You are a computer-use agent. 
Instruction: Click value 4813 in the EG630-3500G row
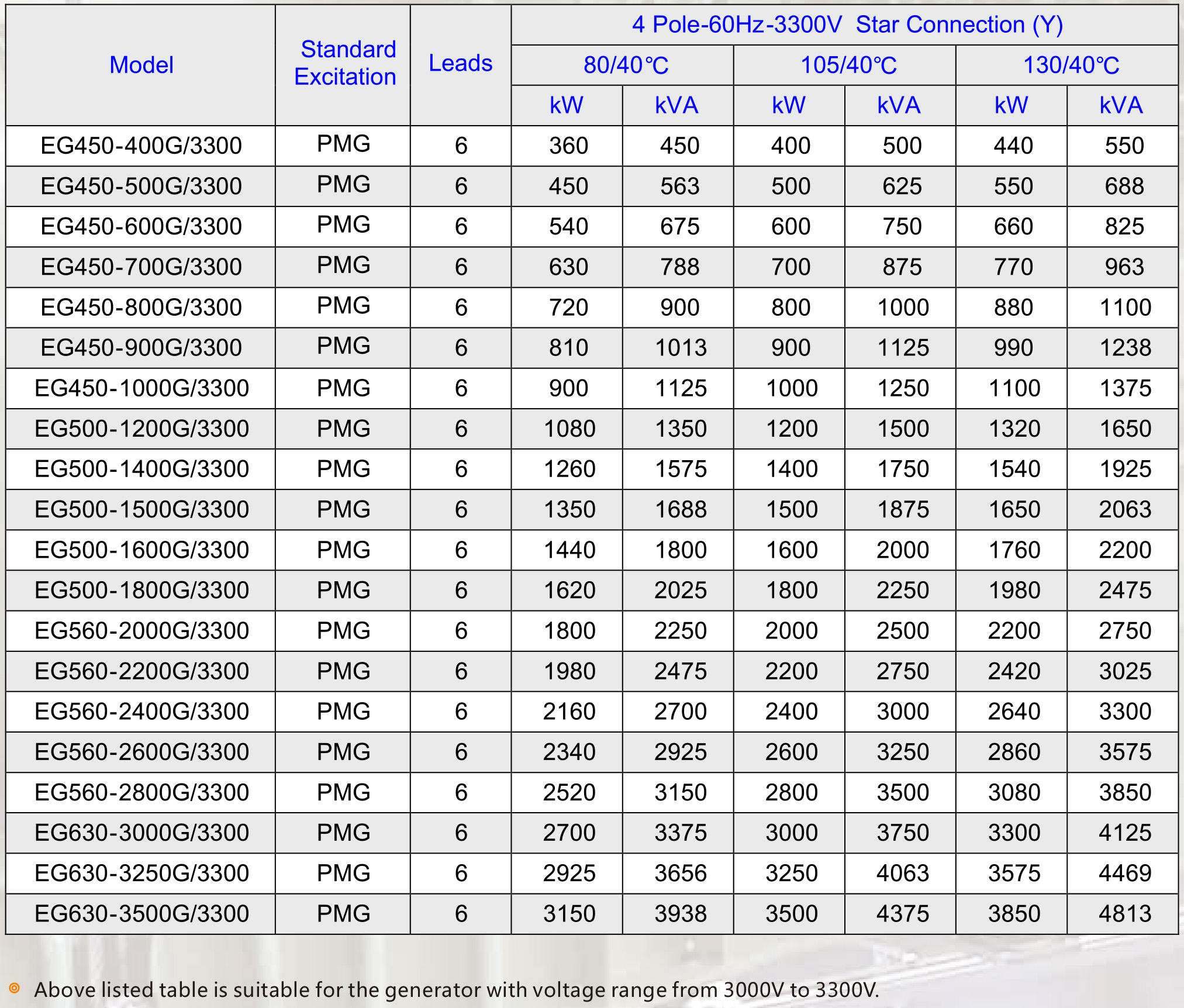1125,913
